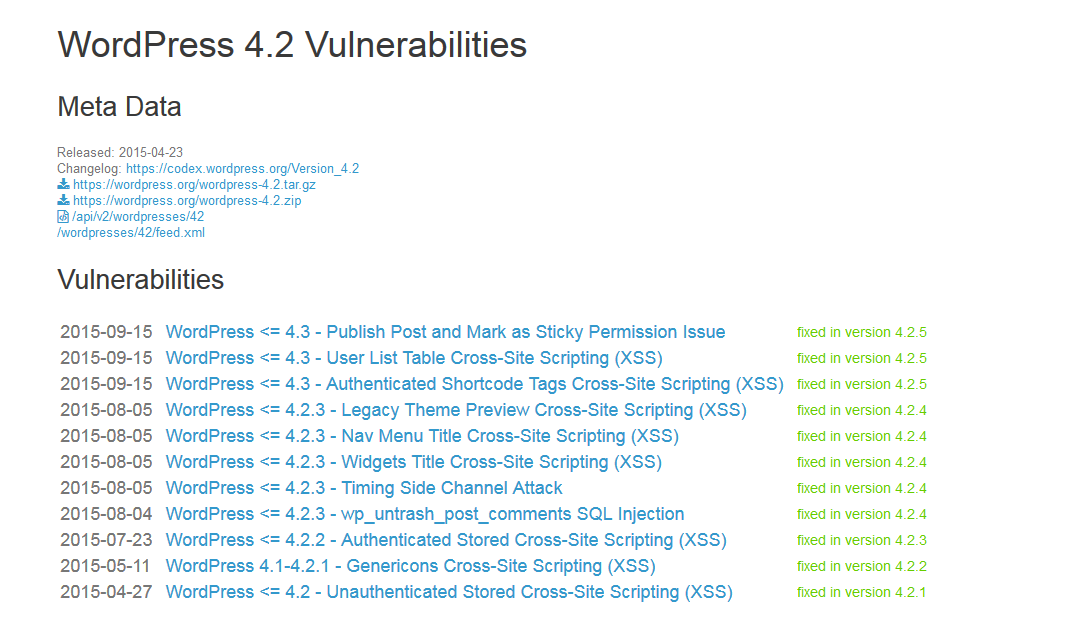Image resolution: width=1076 pixels, height=639 pixels.
Task: Open the /wordpresses/42/feed.xml feed link
Action: [x=131, y=233]
